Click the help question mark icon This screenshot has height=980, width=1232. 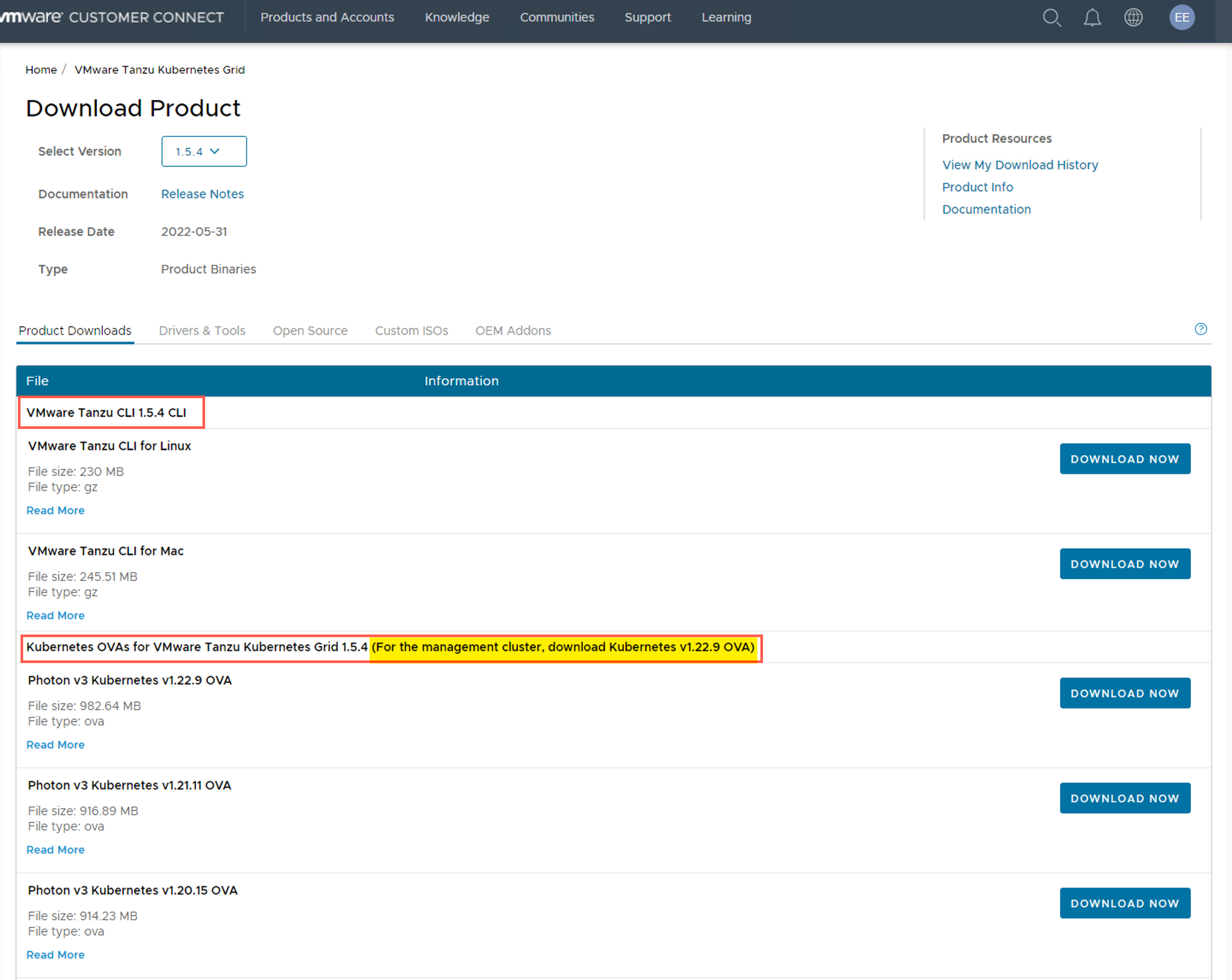1200,329
